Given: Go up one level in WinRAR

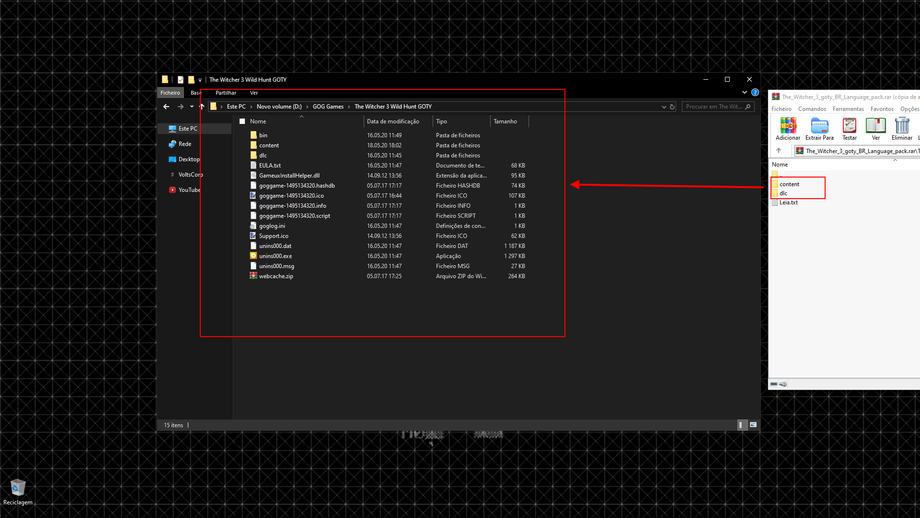Looking at the screenshot, I should [779, 151].
